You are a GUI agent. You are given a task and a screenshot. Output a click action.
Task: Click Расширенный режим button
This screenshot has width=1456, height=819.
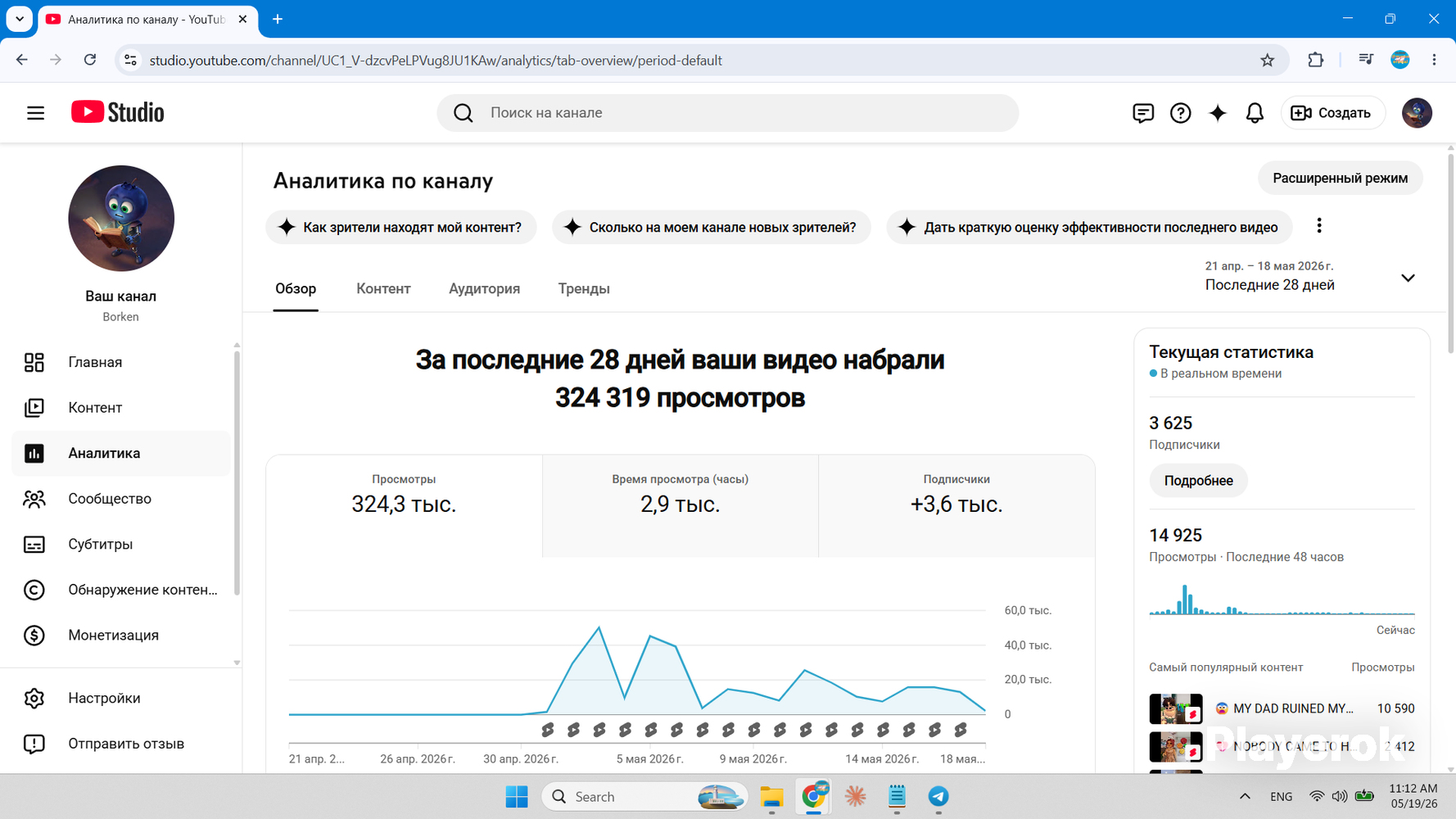tap(1340, 179)
